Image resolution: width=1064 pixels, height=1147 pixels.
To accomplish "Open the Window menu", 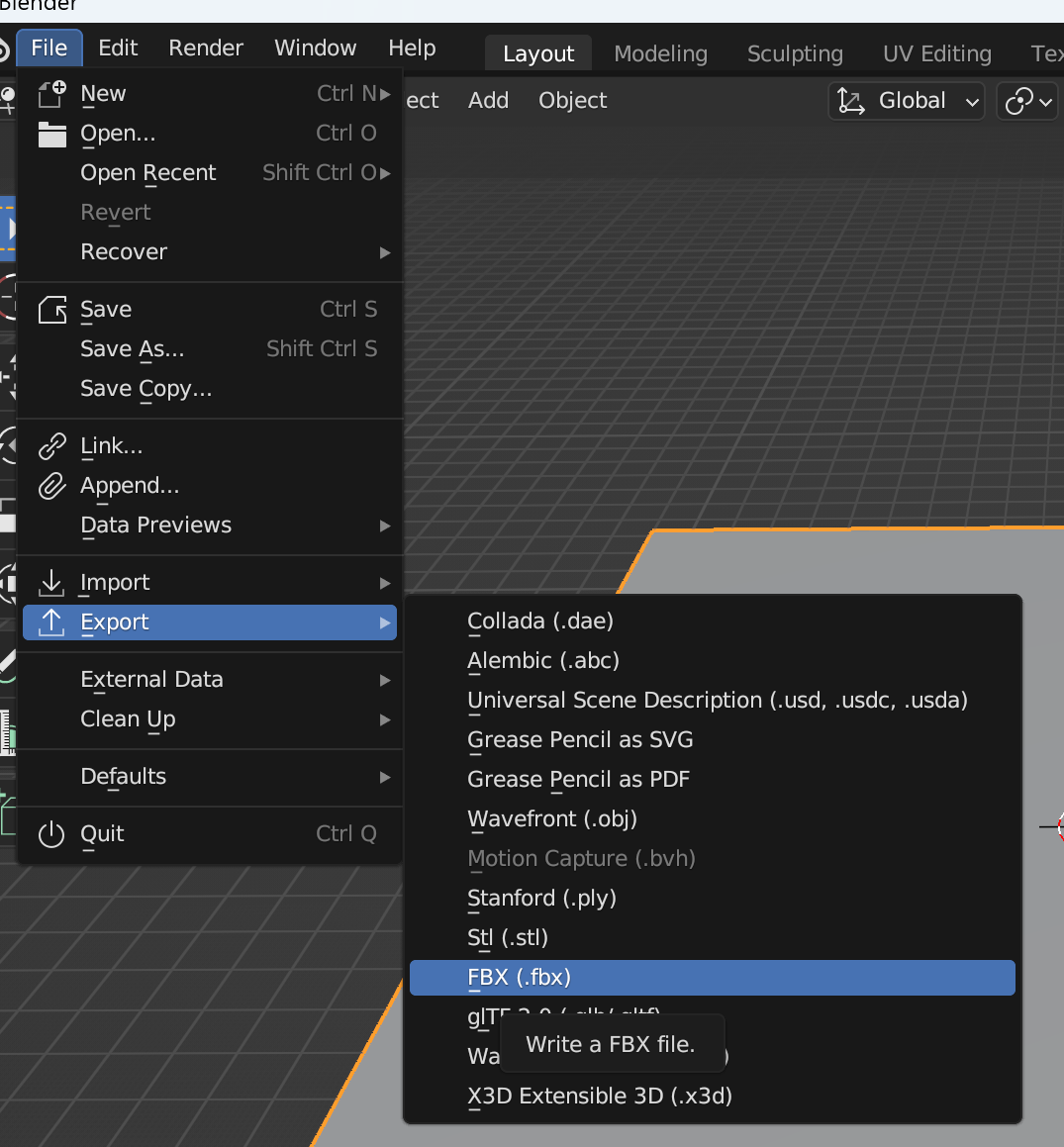I will pos(316,48).
